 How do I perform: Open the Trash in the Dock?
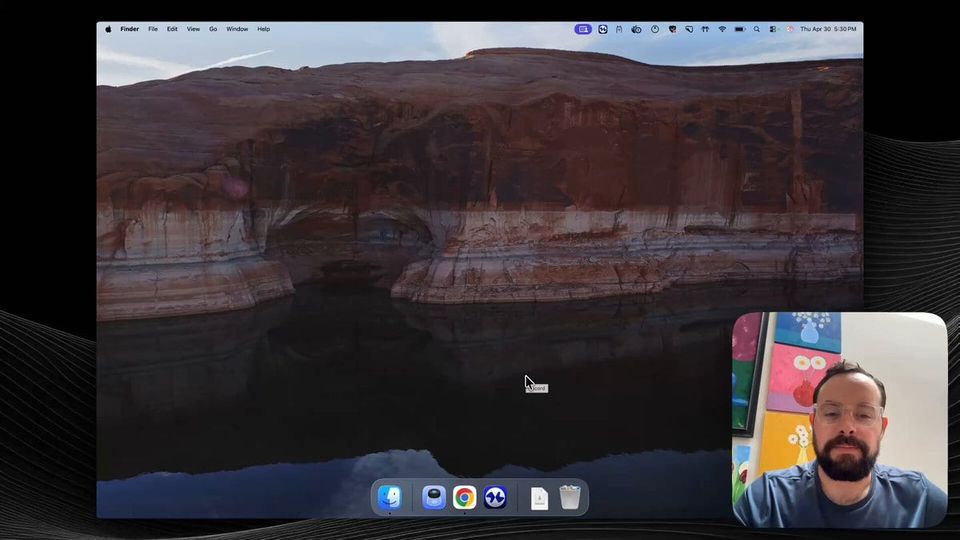(x=569, y=497)
